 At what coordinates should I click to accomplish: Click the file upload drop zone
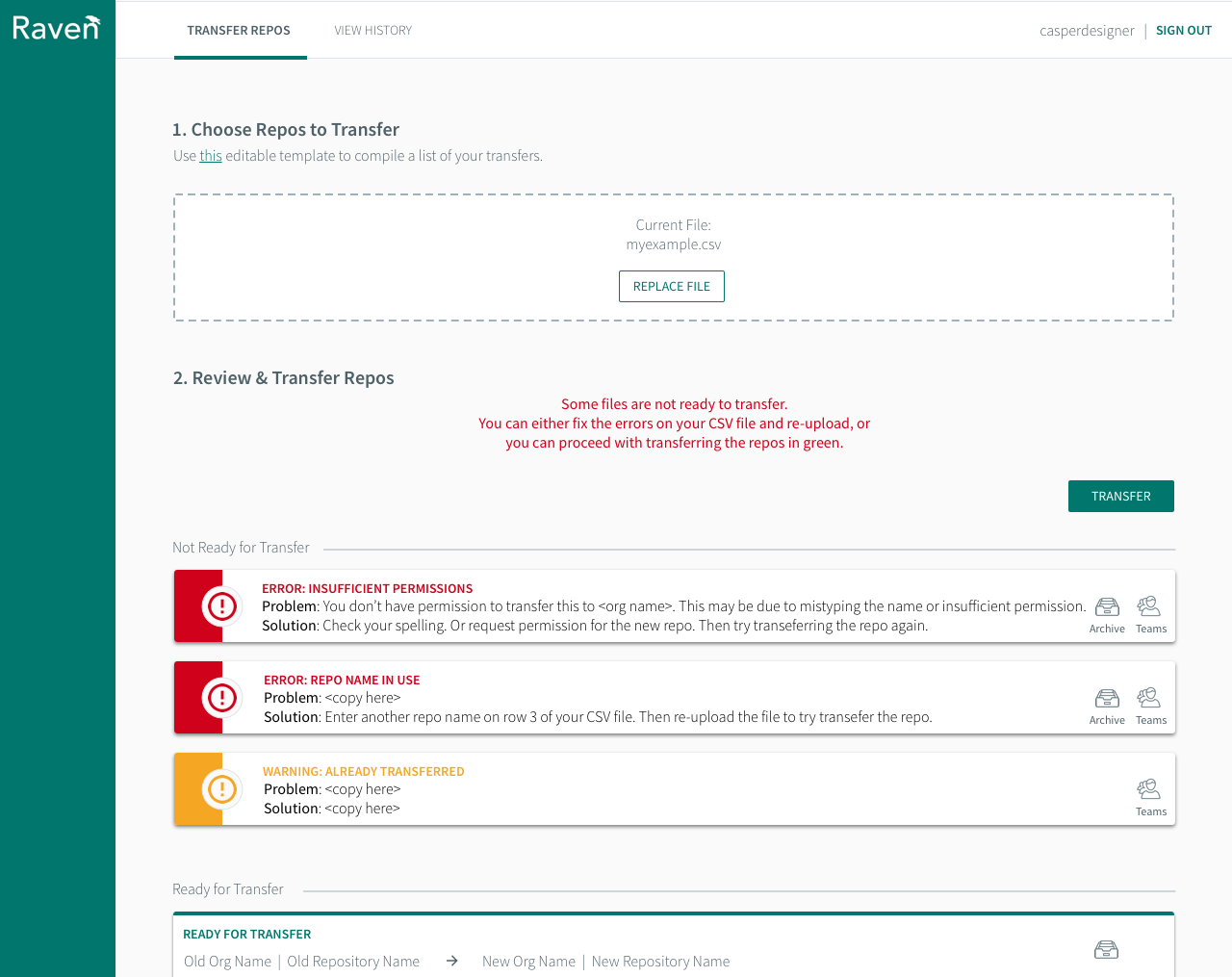pyautogui.click(x=674, y=258)
